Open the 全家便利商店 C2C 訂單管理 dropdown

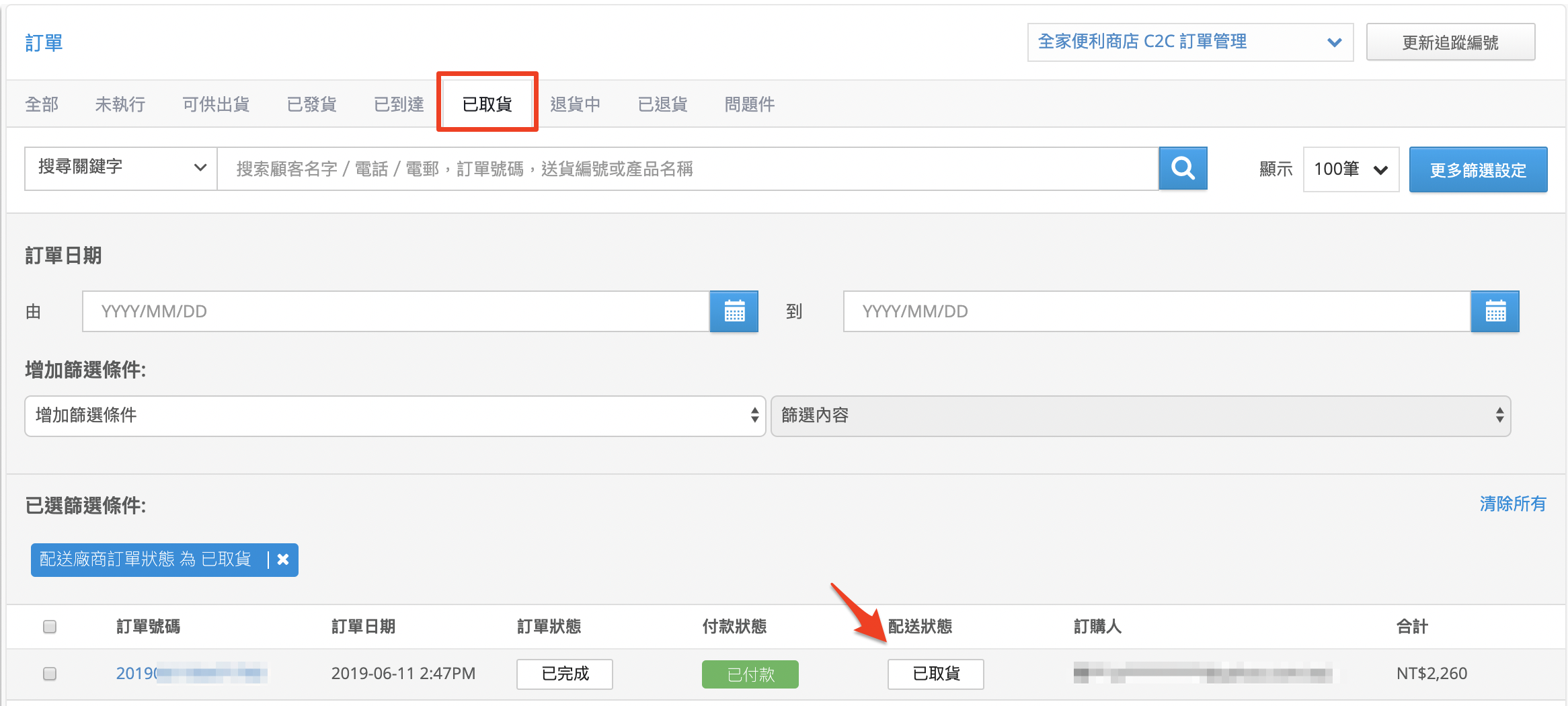tap(1190, 42)
